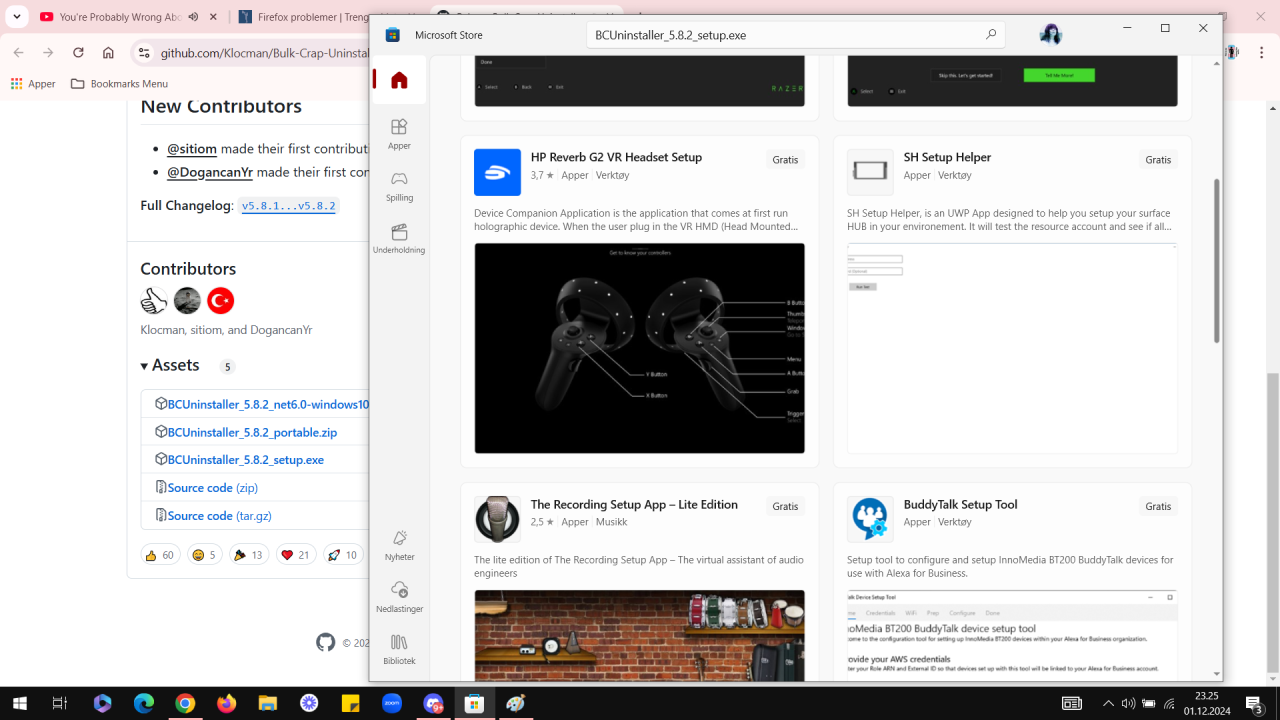Add thumbs up reaction with 60 votes

tap(160, 555)
